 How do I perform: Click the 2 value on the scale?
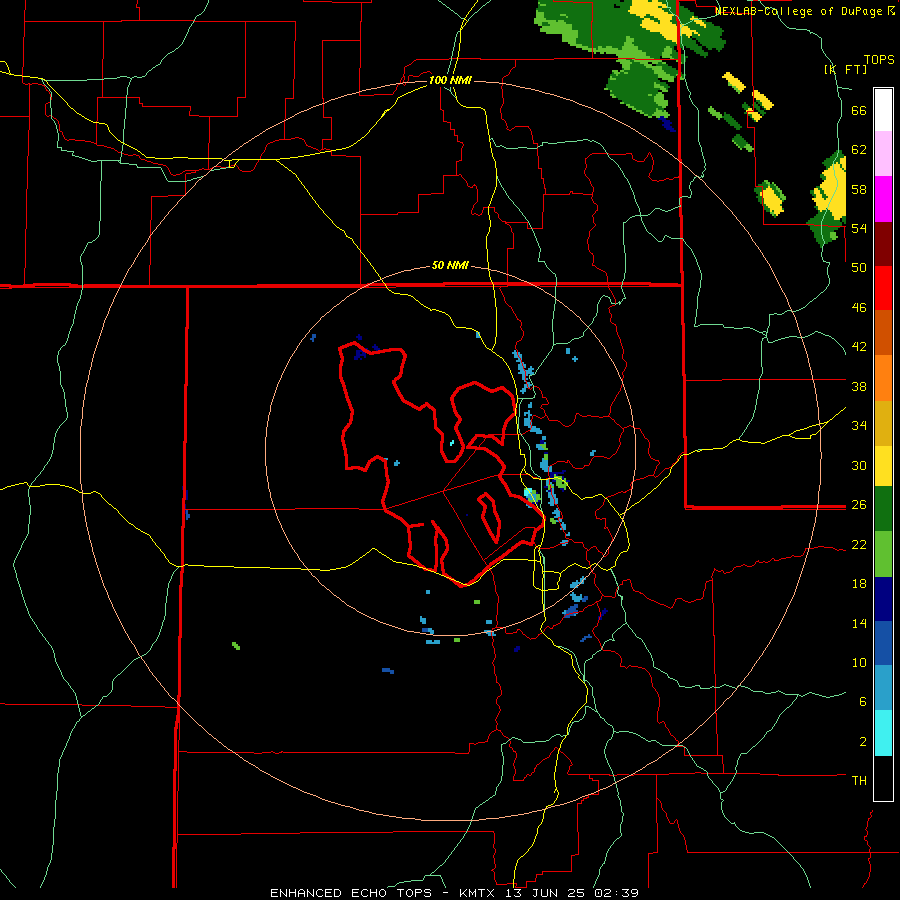coord(863,742)
